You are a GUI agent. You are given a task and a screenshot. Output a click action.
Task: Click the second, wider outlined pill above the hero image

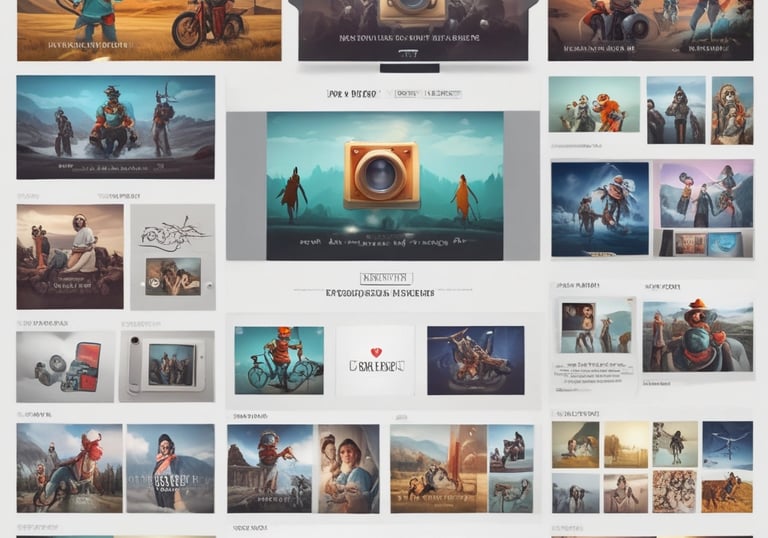pyautogui.click(x=443, y=93)
